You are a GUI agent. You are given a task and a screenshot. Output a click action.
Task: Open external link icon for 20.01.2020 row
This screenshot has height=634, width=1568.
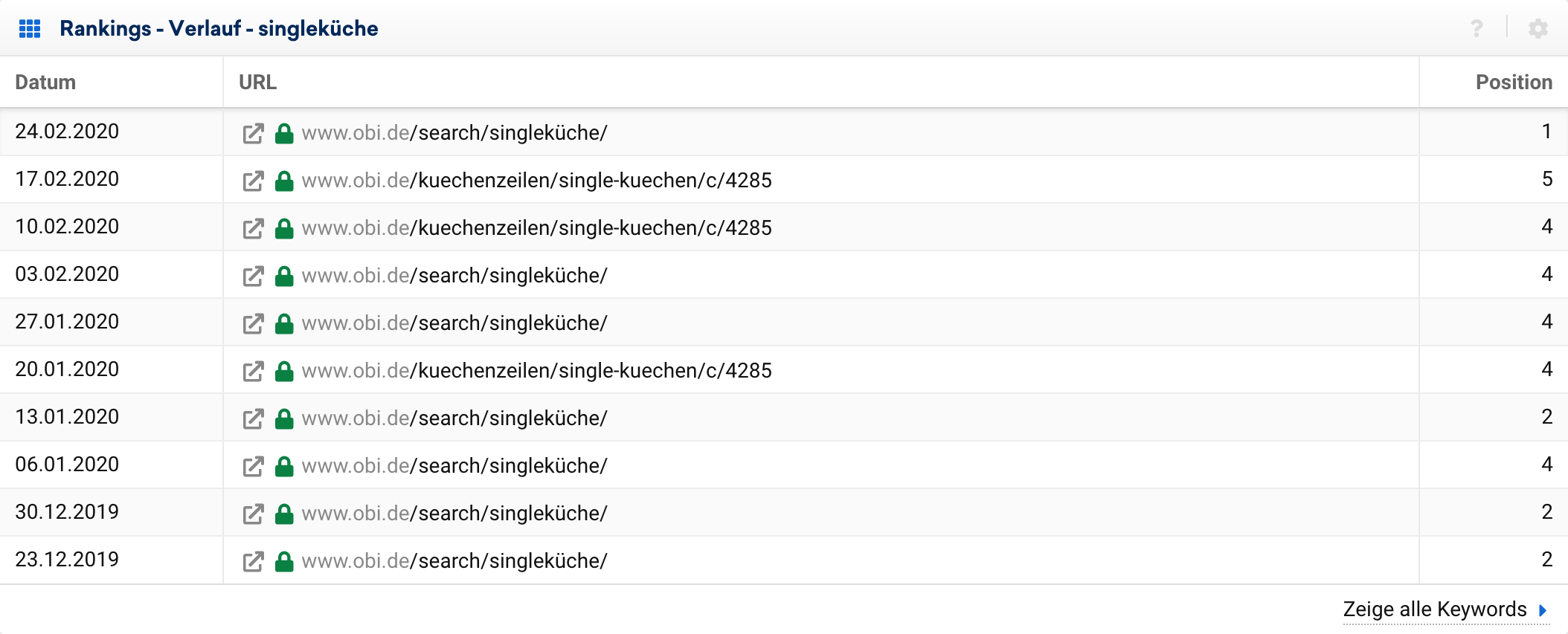253,372
